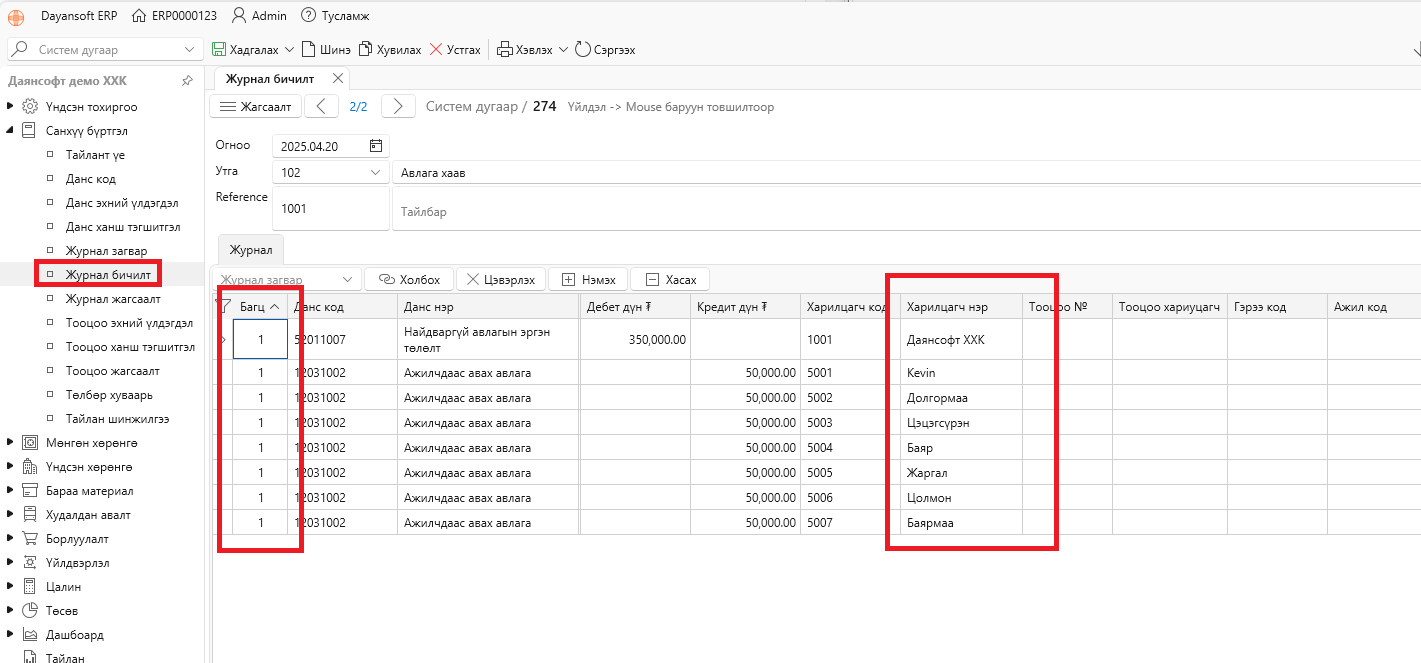
Task: Sort by Багц column header
Action: pyautogui.click(x=260, y=306)
